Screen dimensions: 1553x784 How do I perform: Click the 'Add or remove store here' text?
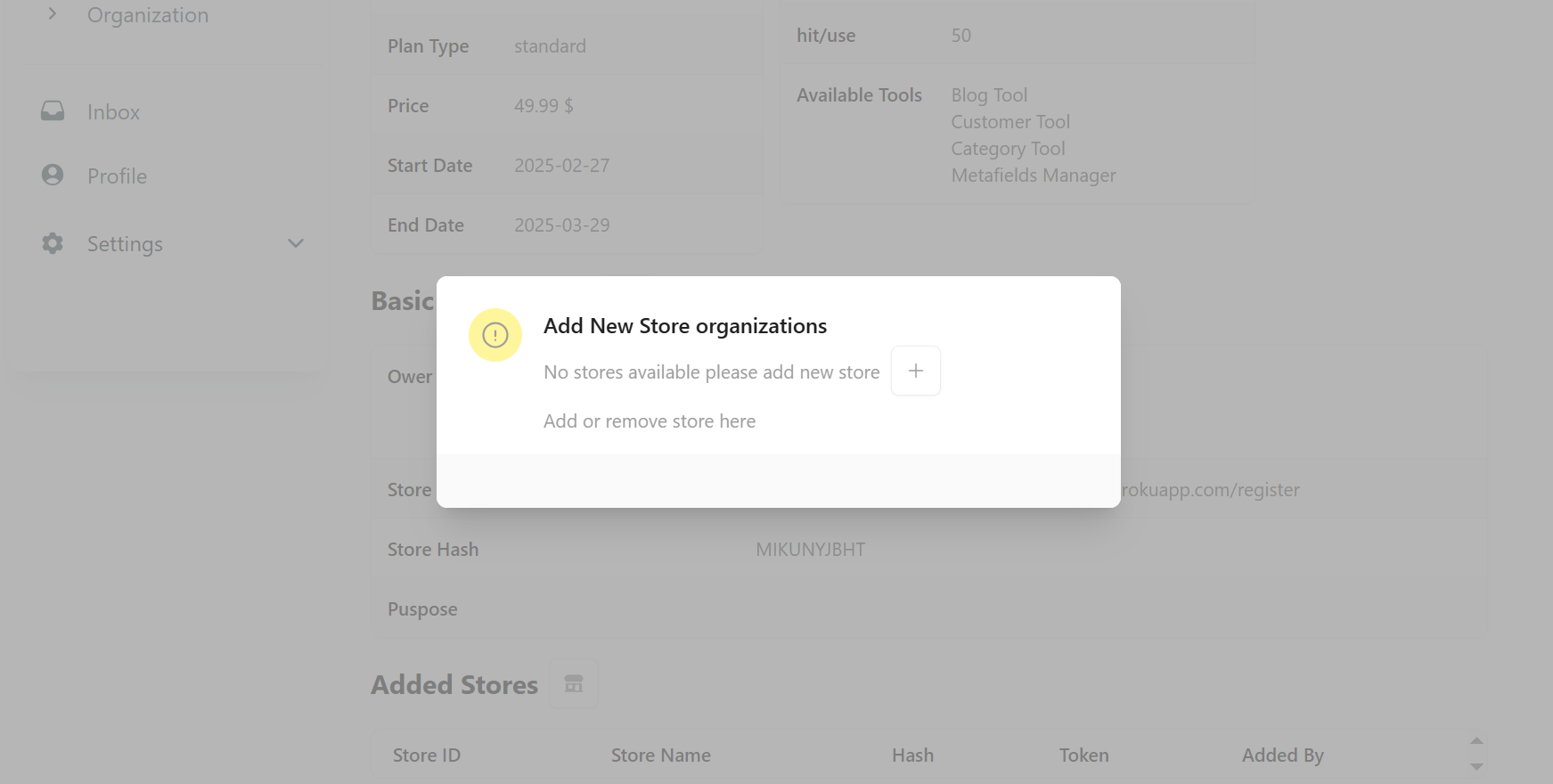(x=650, y=421)
